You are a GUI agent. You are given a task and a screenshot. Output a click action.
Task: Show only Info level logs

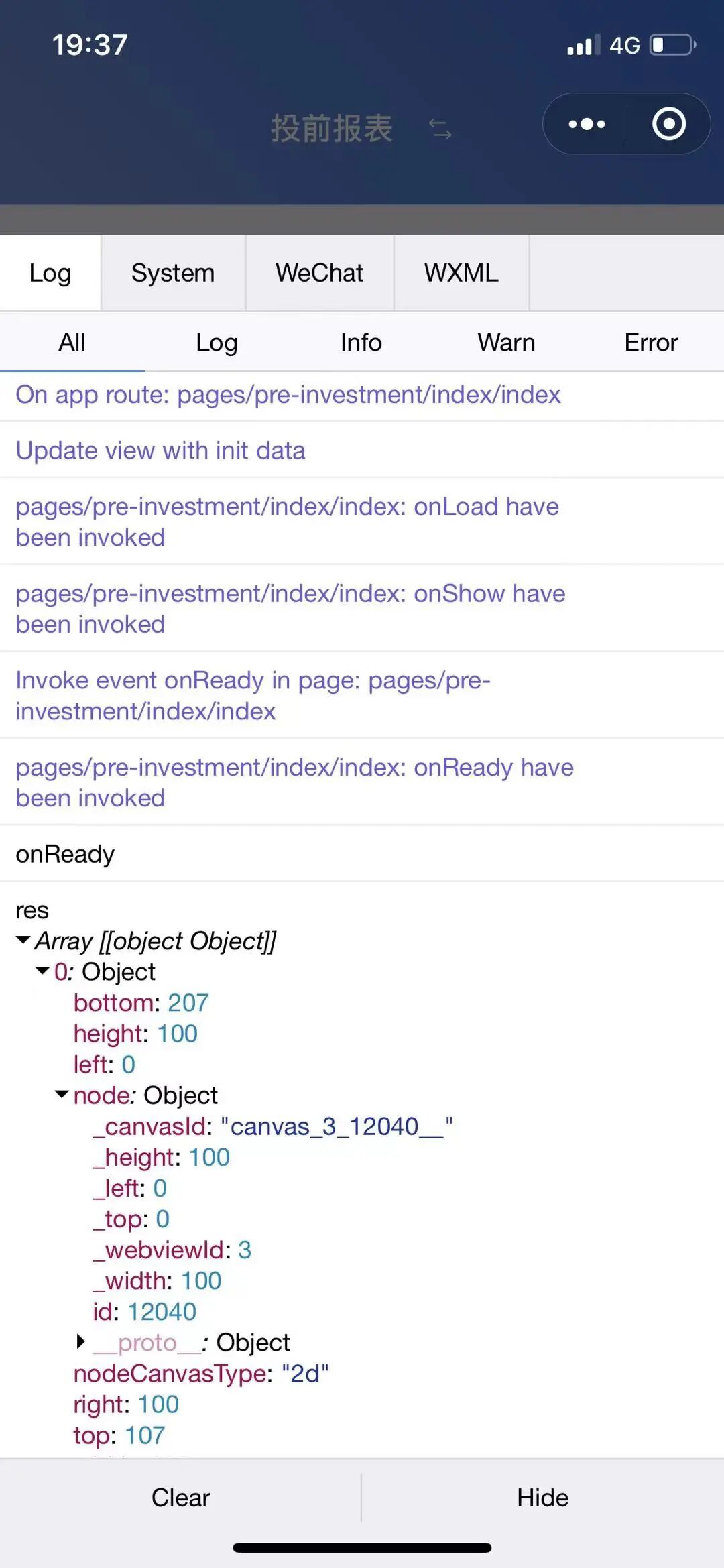click(x=361, y=342)
